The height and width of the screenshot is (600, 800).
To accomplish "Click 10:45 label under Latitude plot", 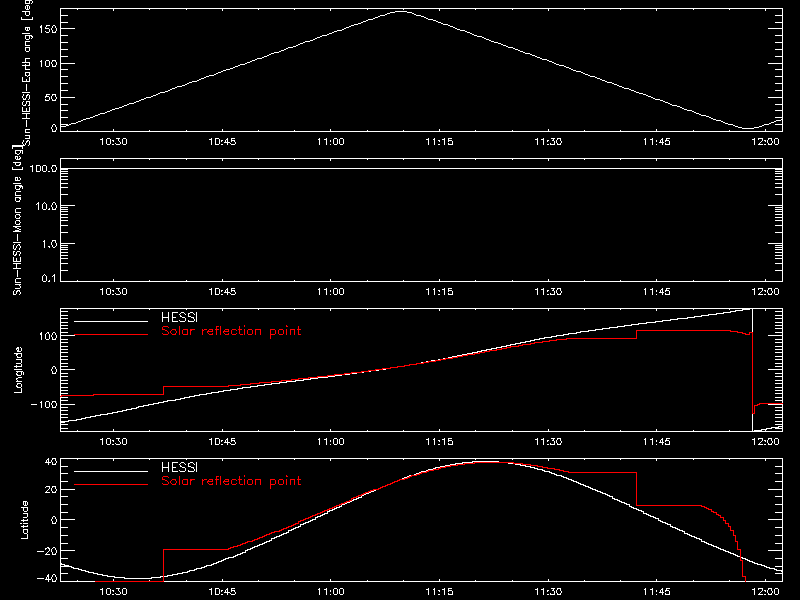I will [222, 592].
